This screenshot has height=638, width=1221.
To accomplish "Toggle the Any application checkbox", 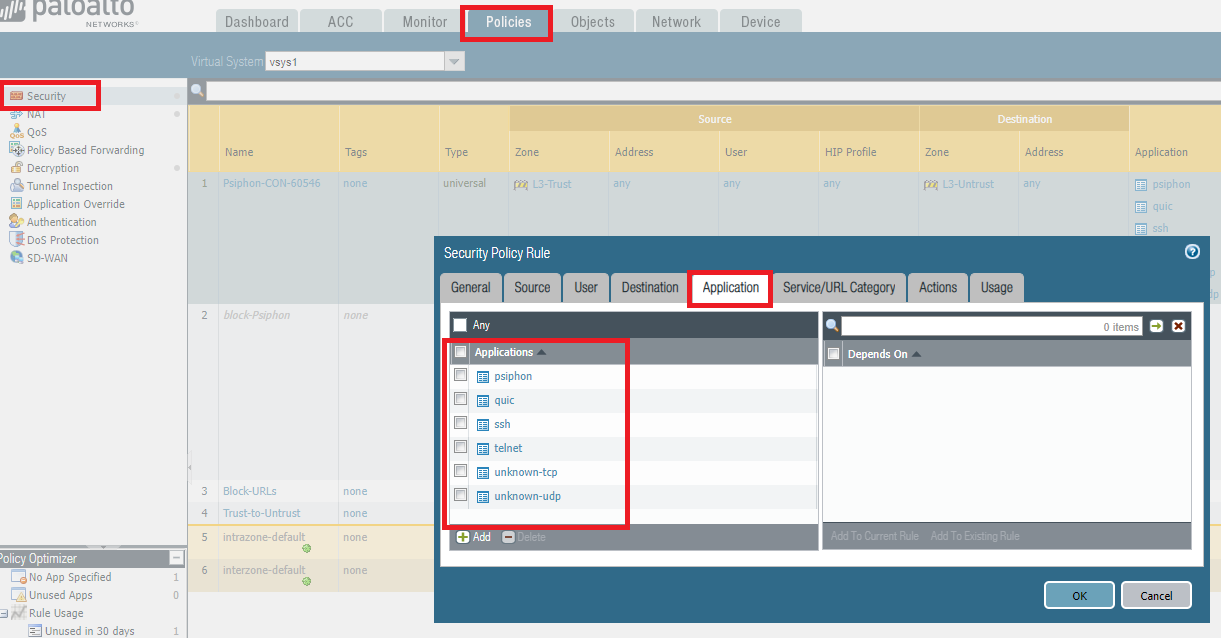I will tap(460, 325).
